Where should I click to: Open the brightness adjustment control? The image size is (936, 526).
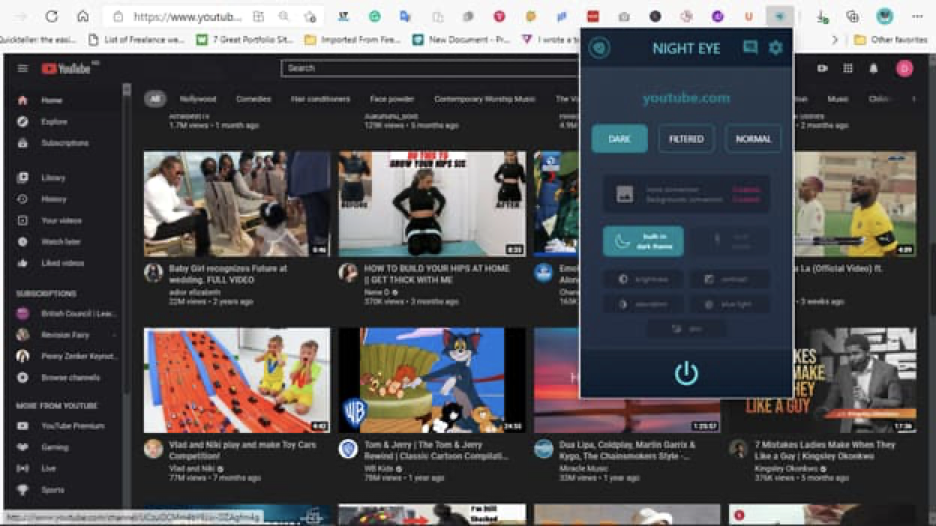click(x=644, y=279)
